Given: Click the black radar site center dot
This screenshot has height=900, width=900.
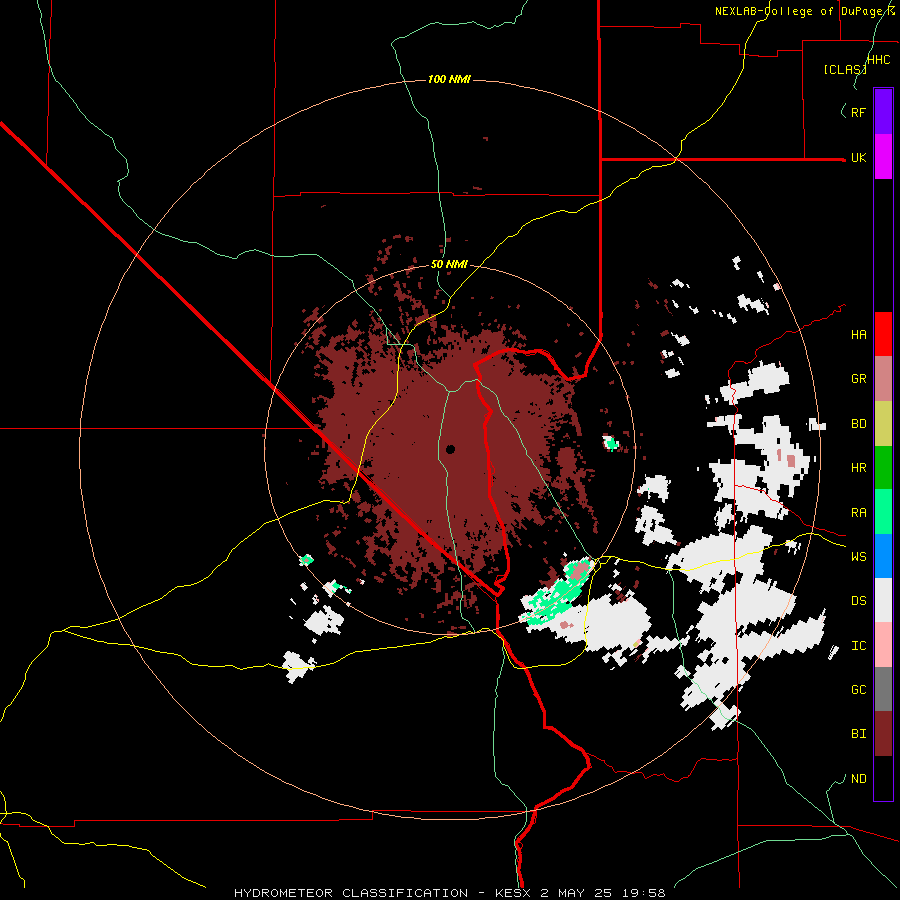Looking at the screenshot, I should pos(451,449).
